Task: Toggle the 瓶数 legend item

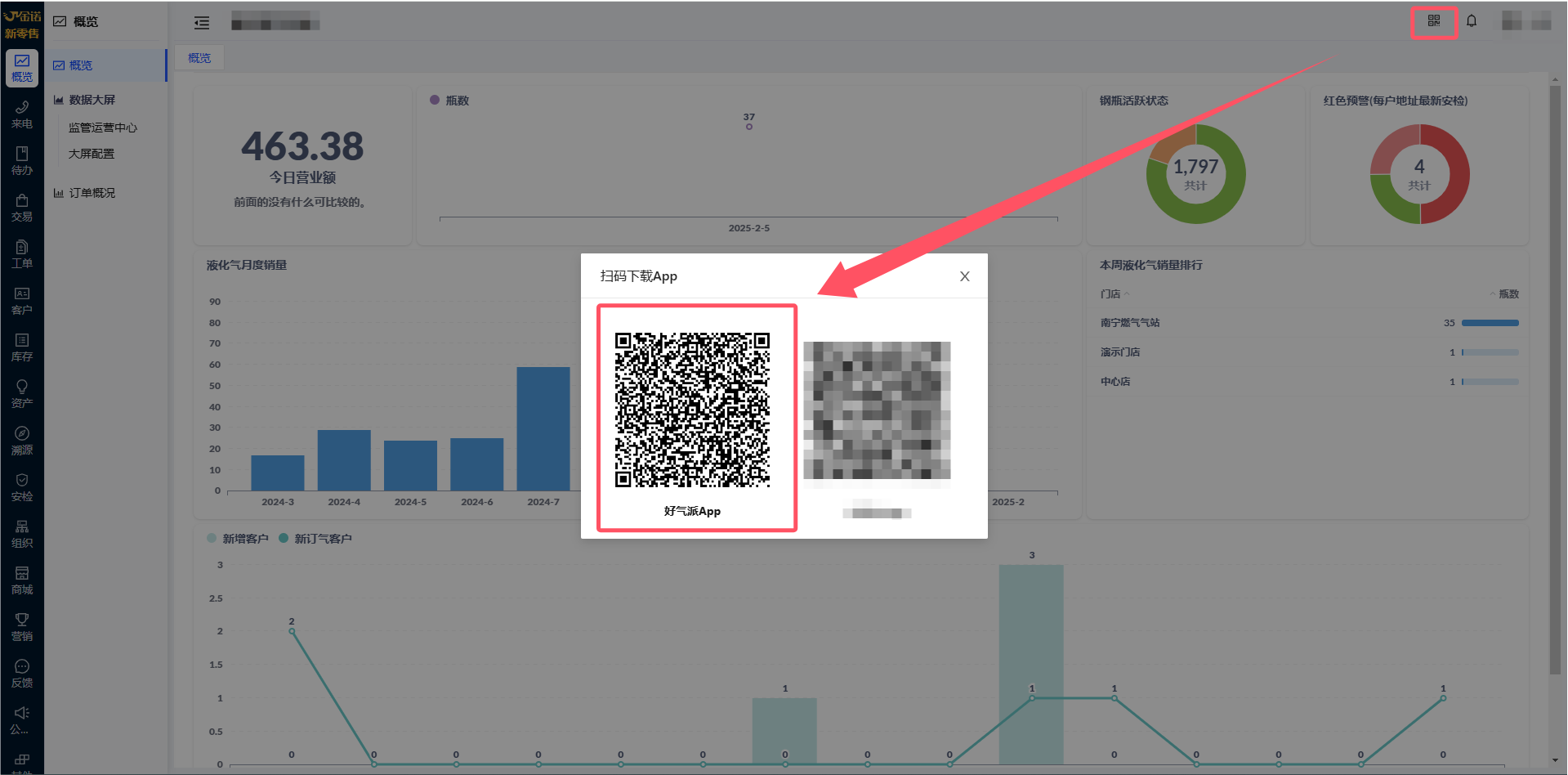Action: pos(449,101)
